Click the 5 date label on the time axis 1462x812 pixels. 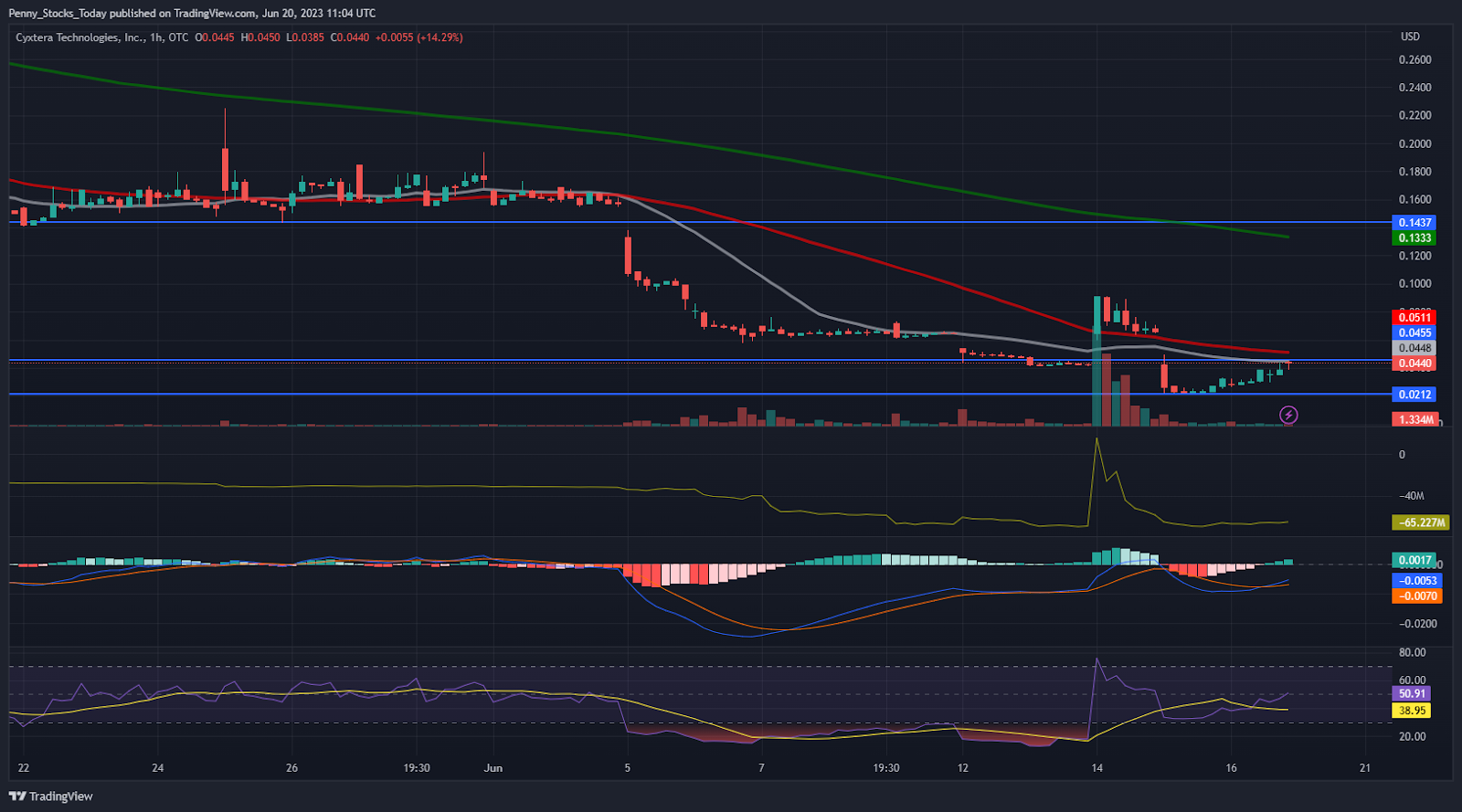(x=628, y=768)
